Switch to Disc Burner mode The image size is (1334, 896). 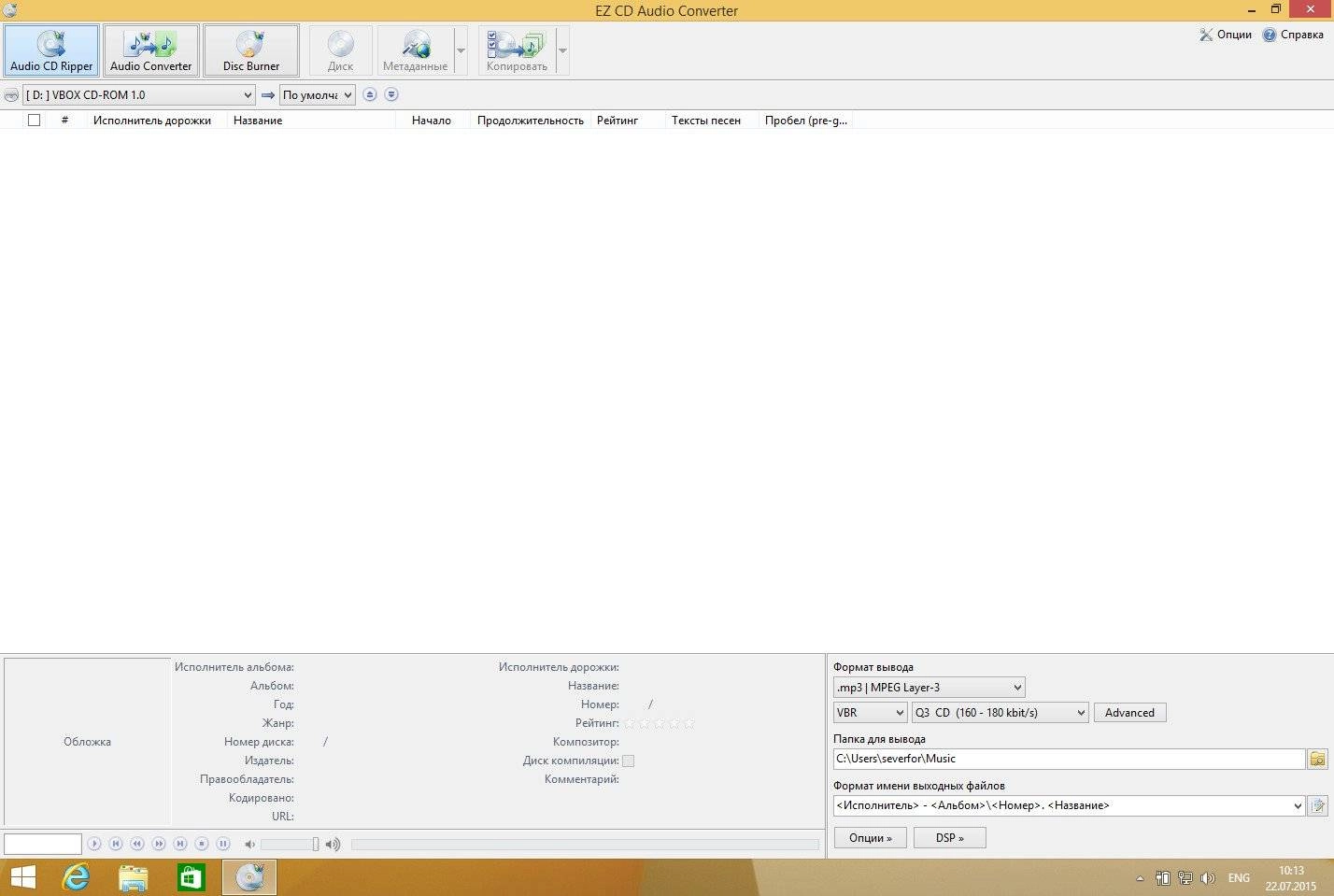point(251,50)
